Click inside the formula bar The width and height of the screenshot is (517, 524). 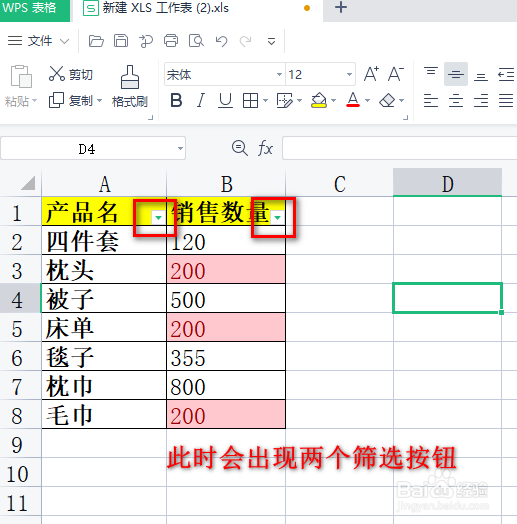[399, 148]
